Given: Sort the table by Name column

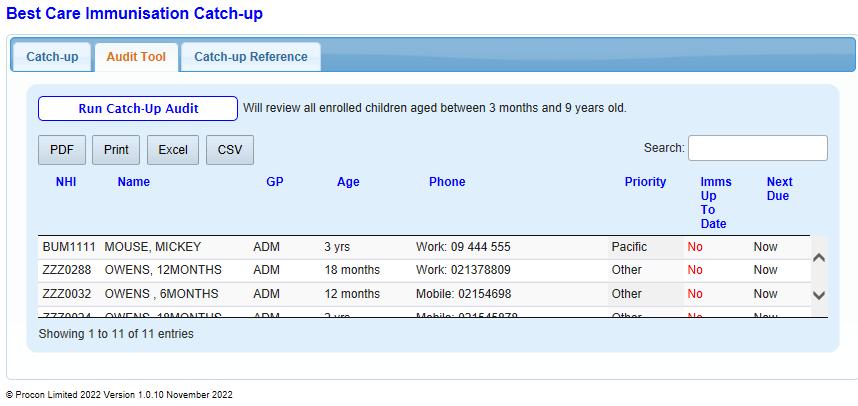Looking at the screenshot, I should [133, 182].
